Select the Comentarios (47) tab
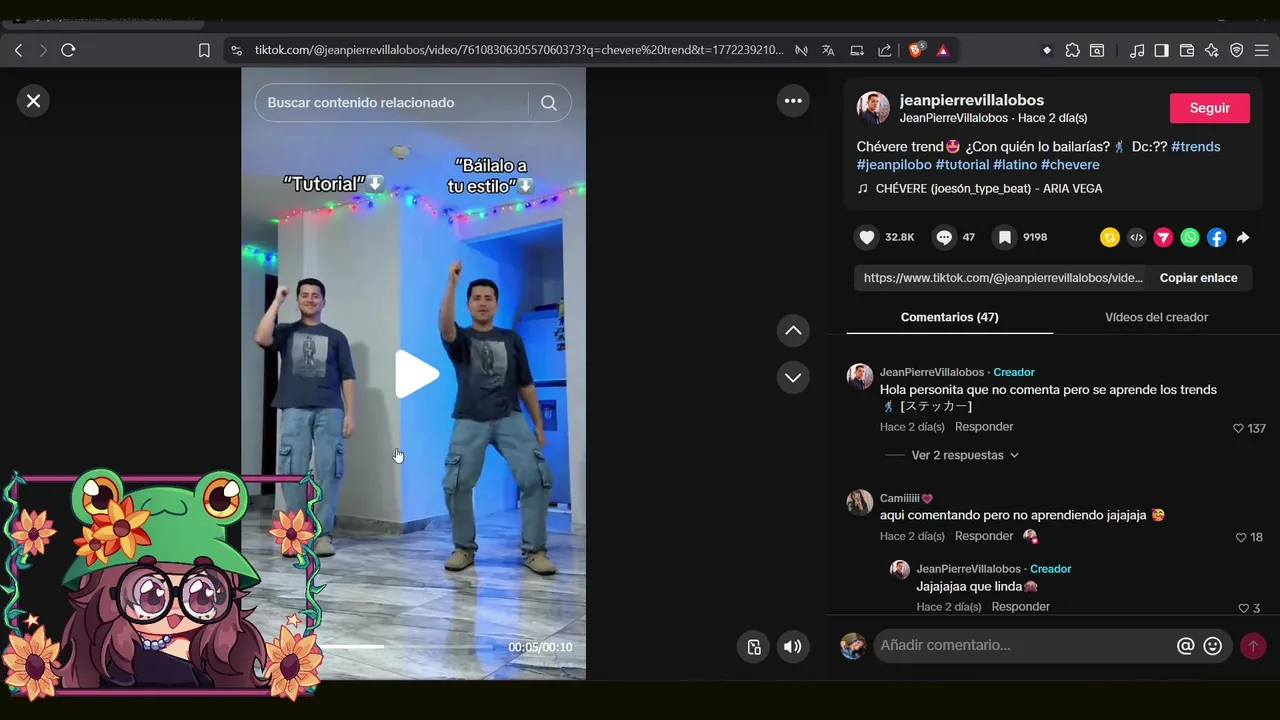1280x720 pixels. tap(949, 317)
